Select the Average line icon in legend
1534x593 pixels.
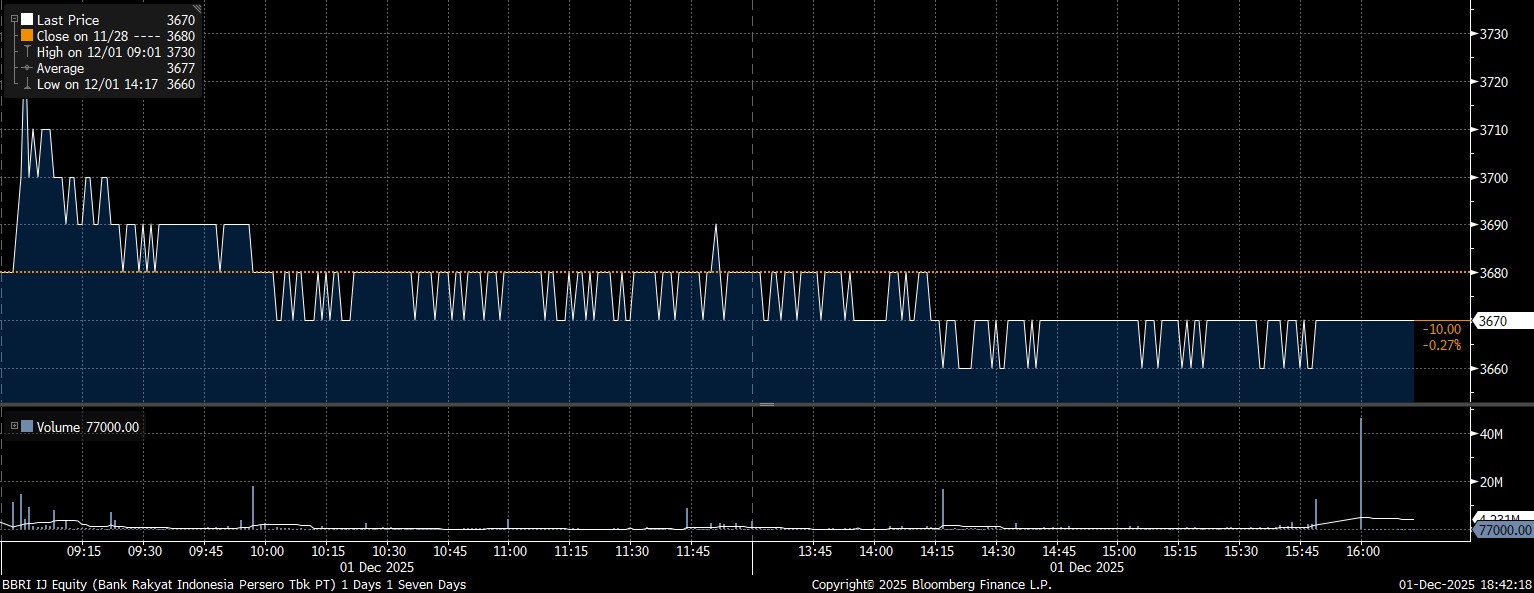click(x=27, y=68)
